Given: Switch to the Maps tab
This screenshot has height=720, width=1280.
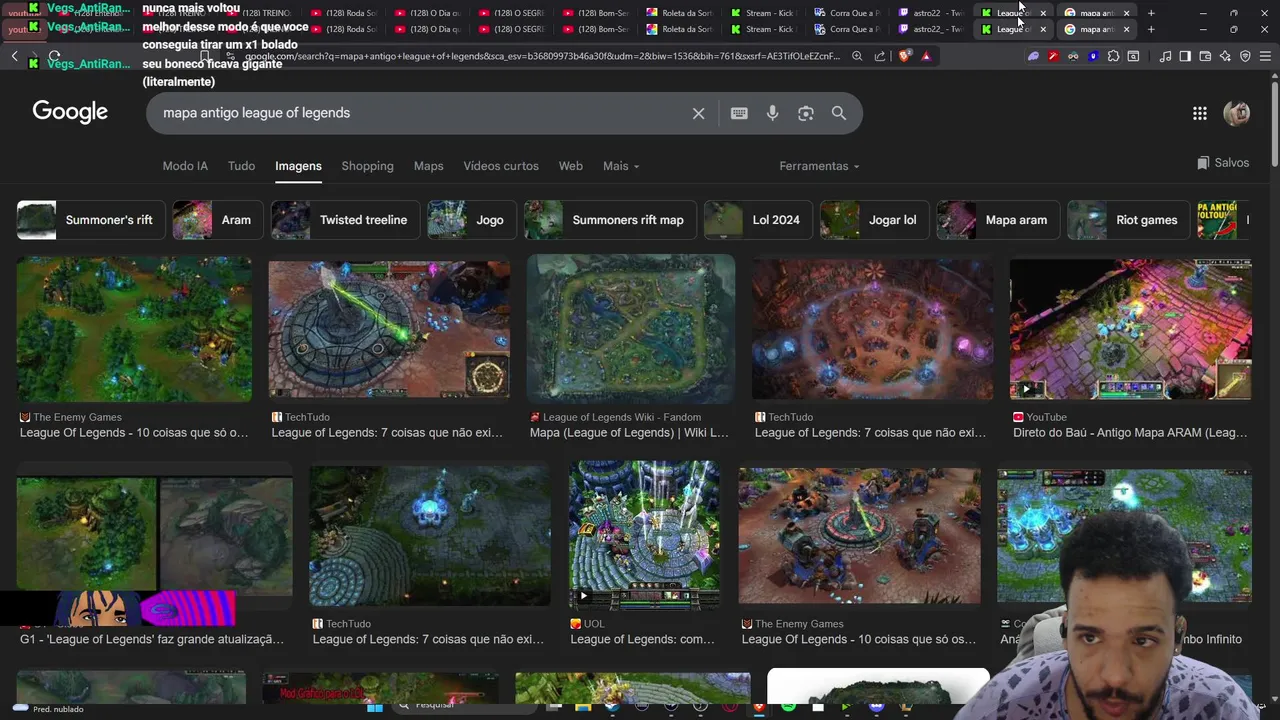Looking at the screenshot, I should click(428, 166).
